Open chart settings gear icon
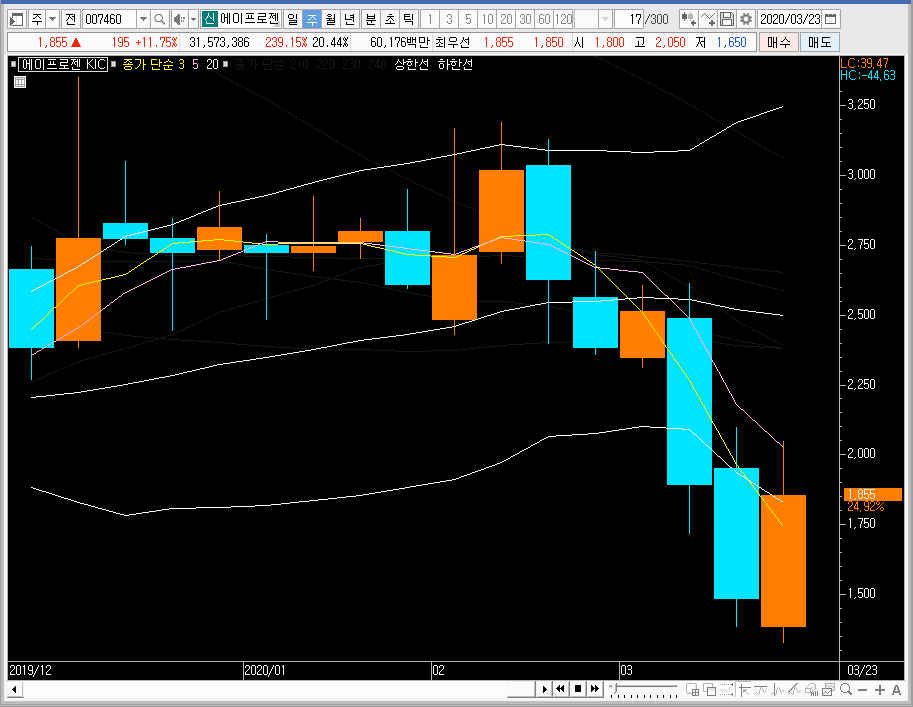Screen dimensions: 913x707 (745, 19)
